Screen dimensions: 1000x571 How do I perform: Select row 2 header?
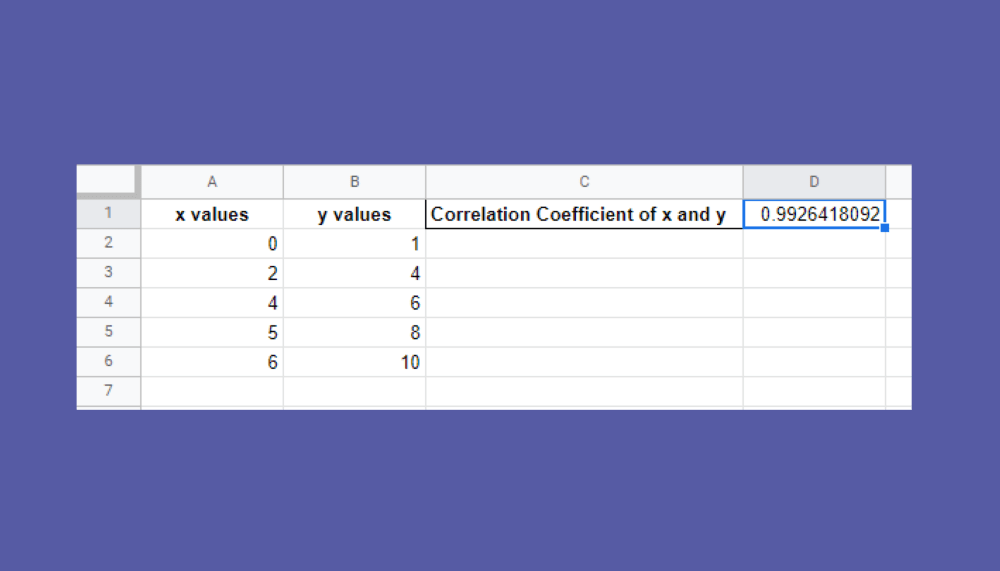[x=108, y=243]
